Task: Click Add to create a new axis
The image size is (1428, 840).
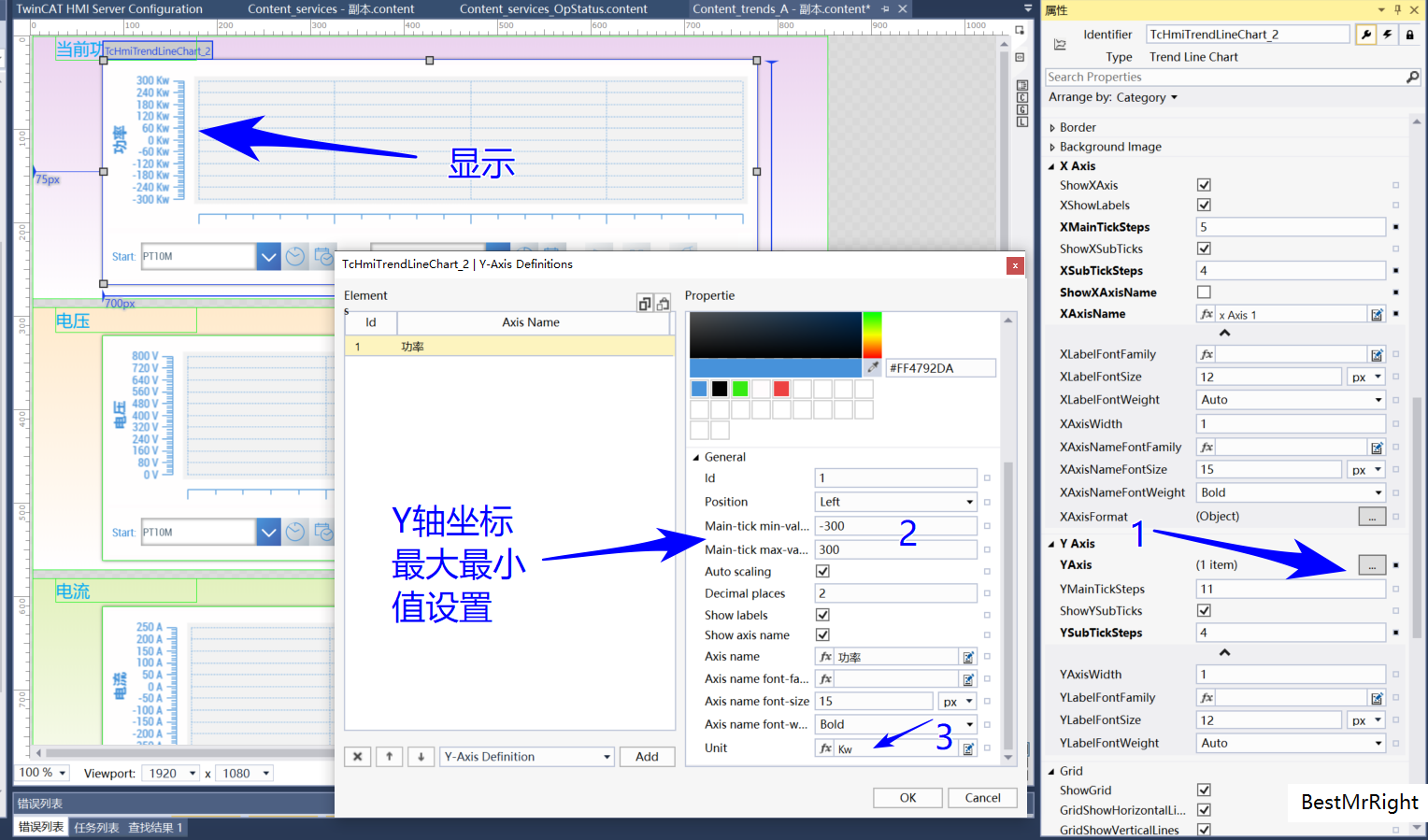Action: (647, 756)
